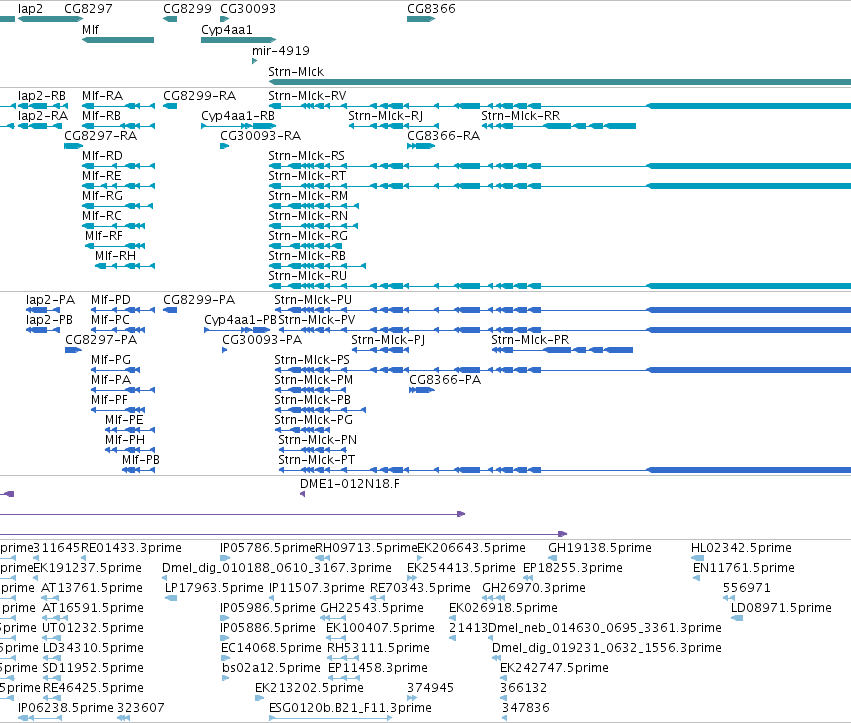The image size is (851, 723).
Task: Select EST EK254413.5prime
Action: 461,568
